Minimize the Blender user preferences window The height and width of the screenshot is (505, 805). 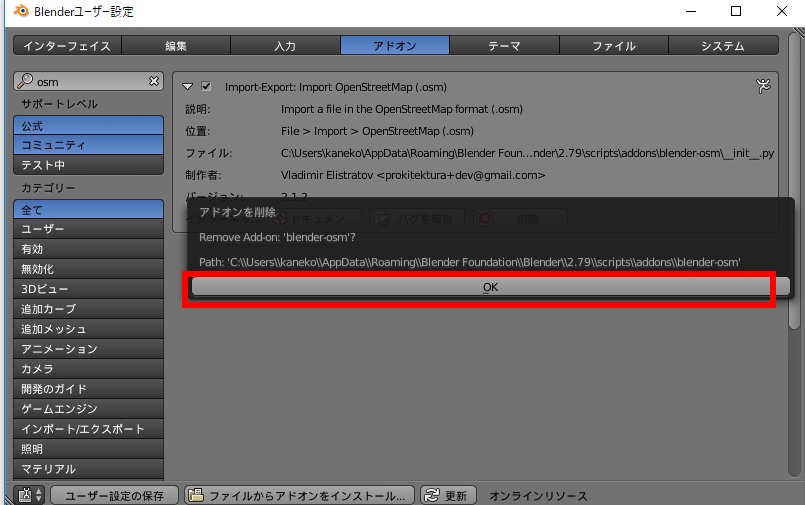(691, 11)
